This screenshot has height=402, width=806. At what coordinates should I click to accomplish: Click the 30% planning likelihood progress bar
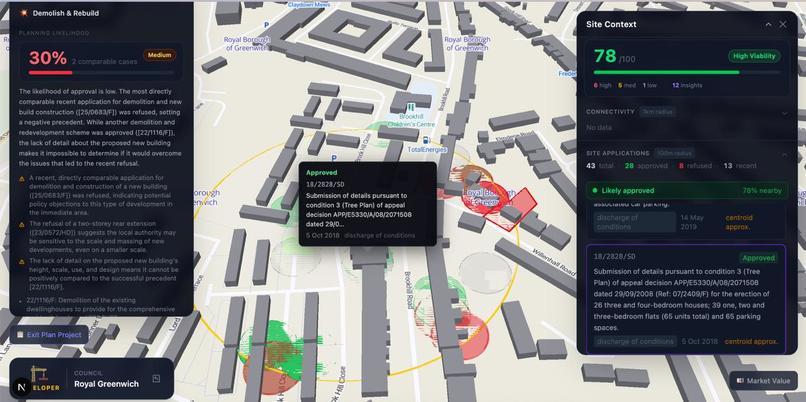(x=102, y=72)
